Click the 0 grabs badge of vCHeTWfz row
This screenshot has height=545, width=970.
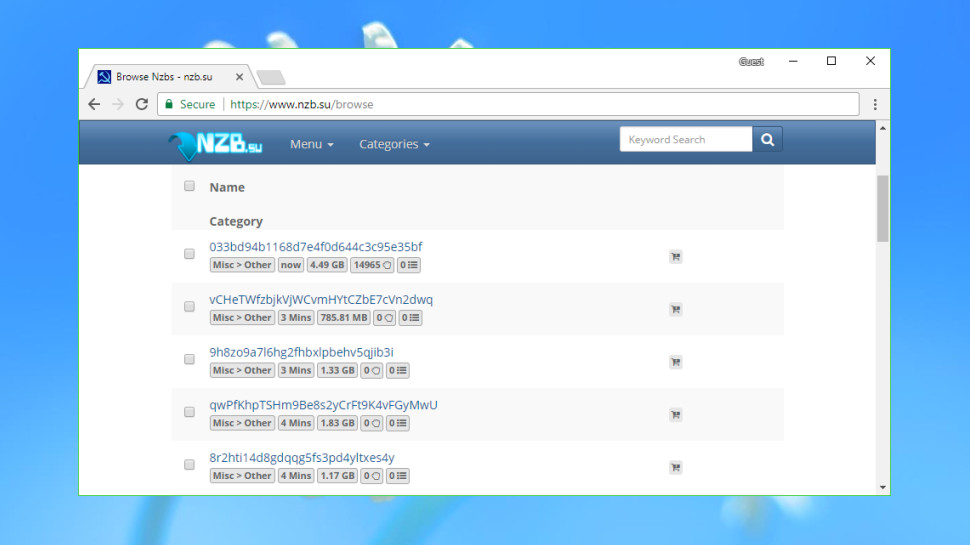(384, 317)
